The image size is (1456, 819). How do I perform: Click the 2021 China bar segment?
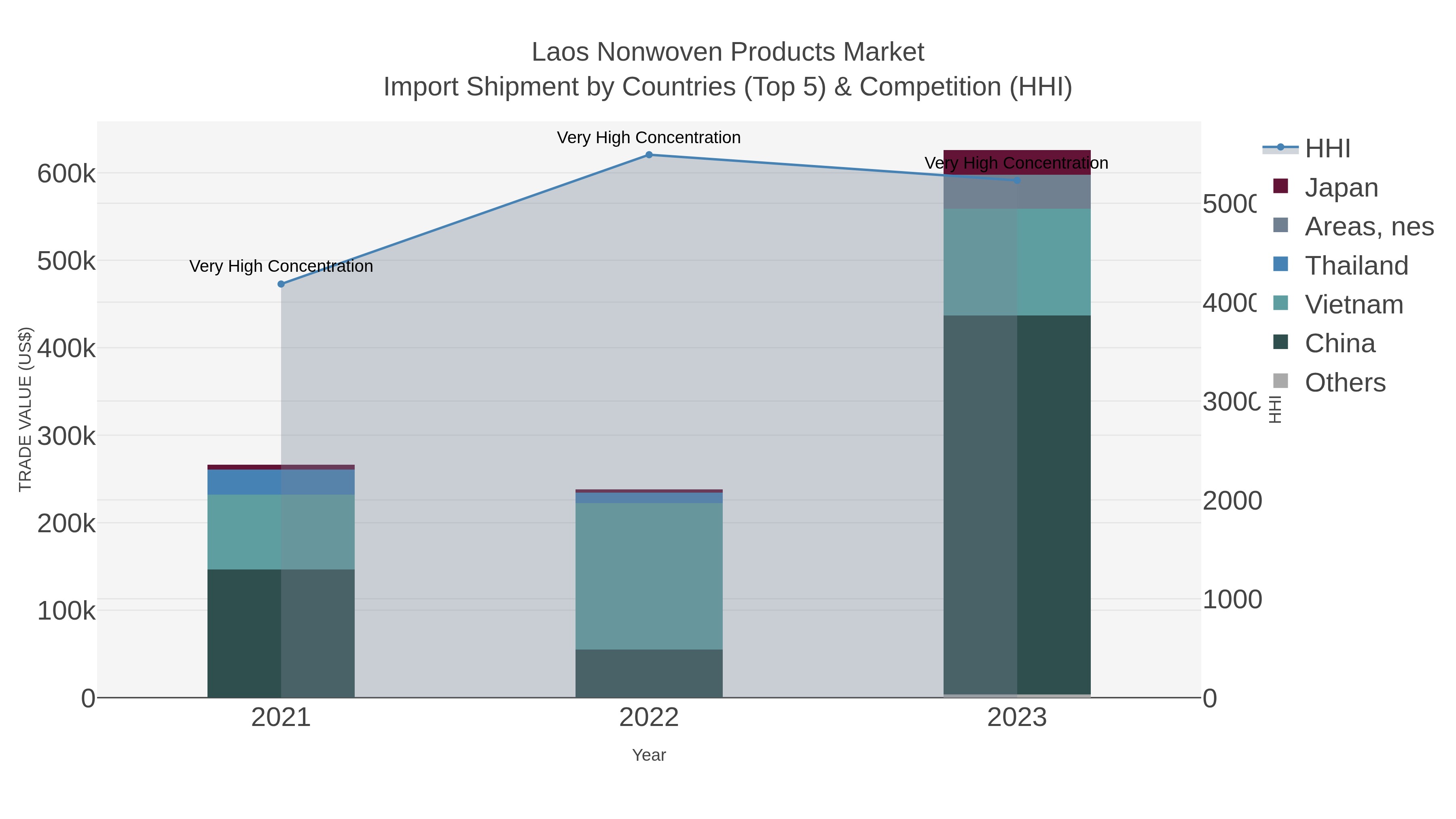[x=281, y=633]
